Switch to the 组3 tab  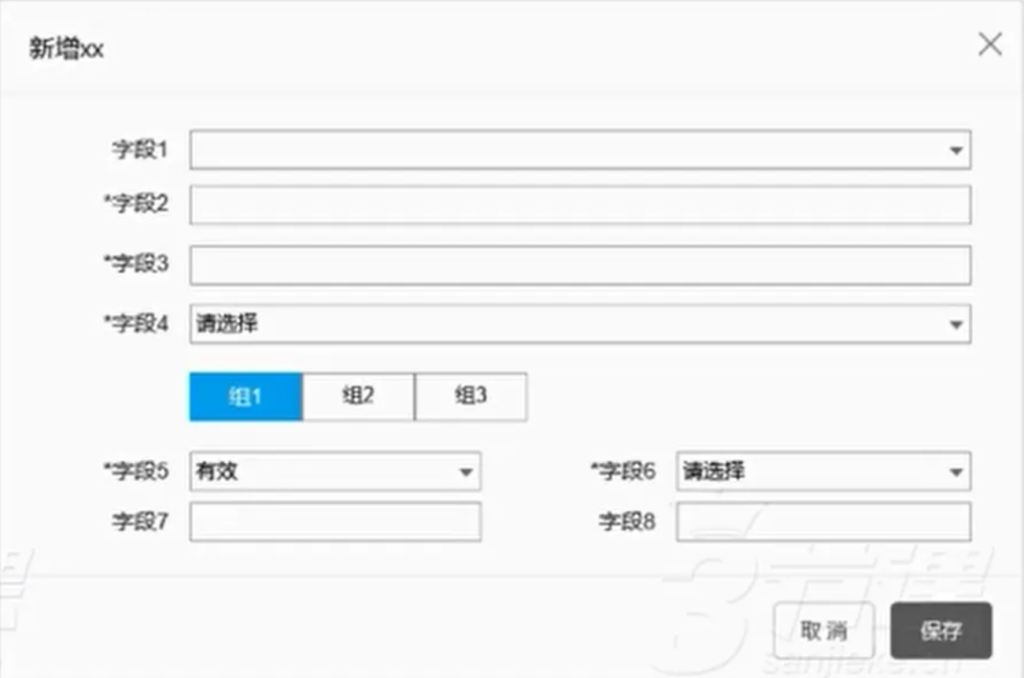pyautogui.click(x=470, y=396)
